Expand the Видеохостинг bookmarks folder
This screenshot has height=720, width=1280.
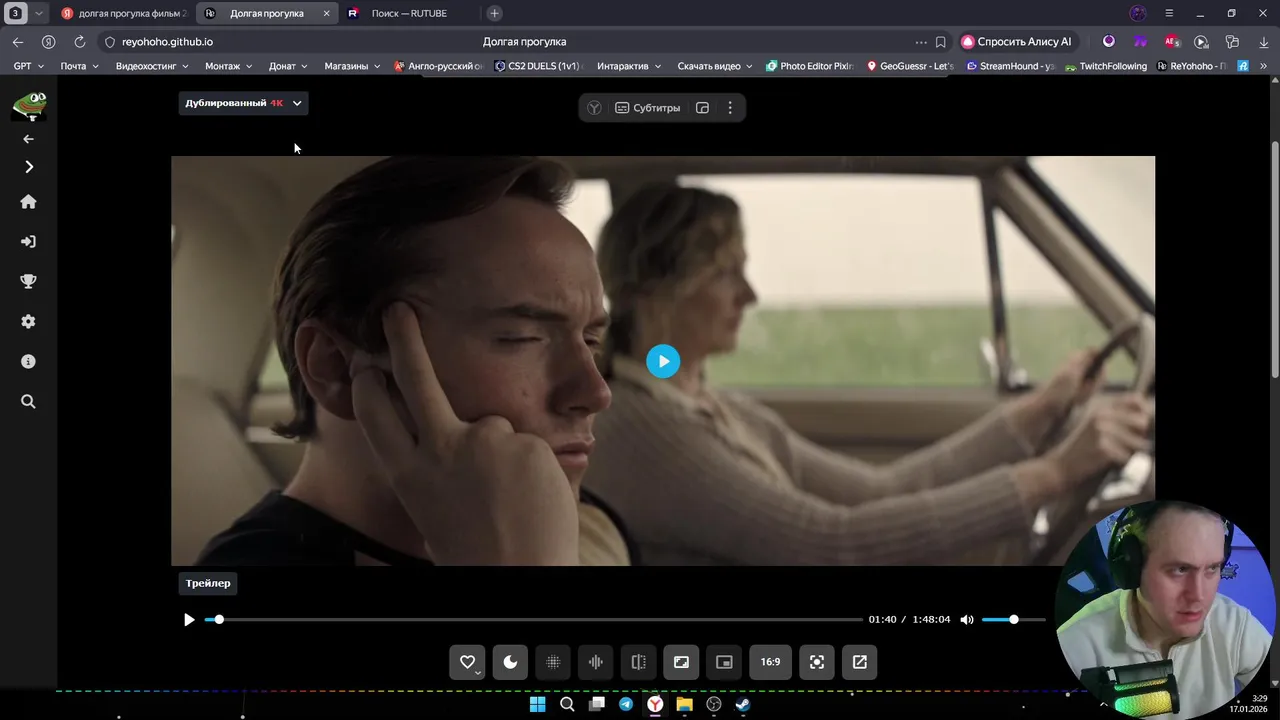[152, 66]
